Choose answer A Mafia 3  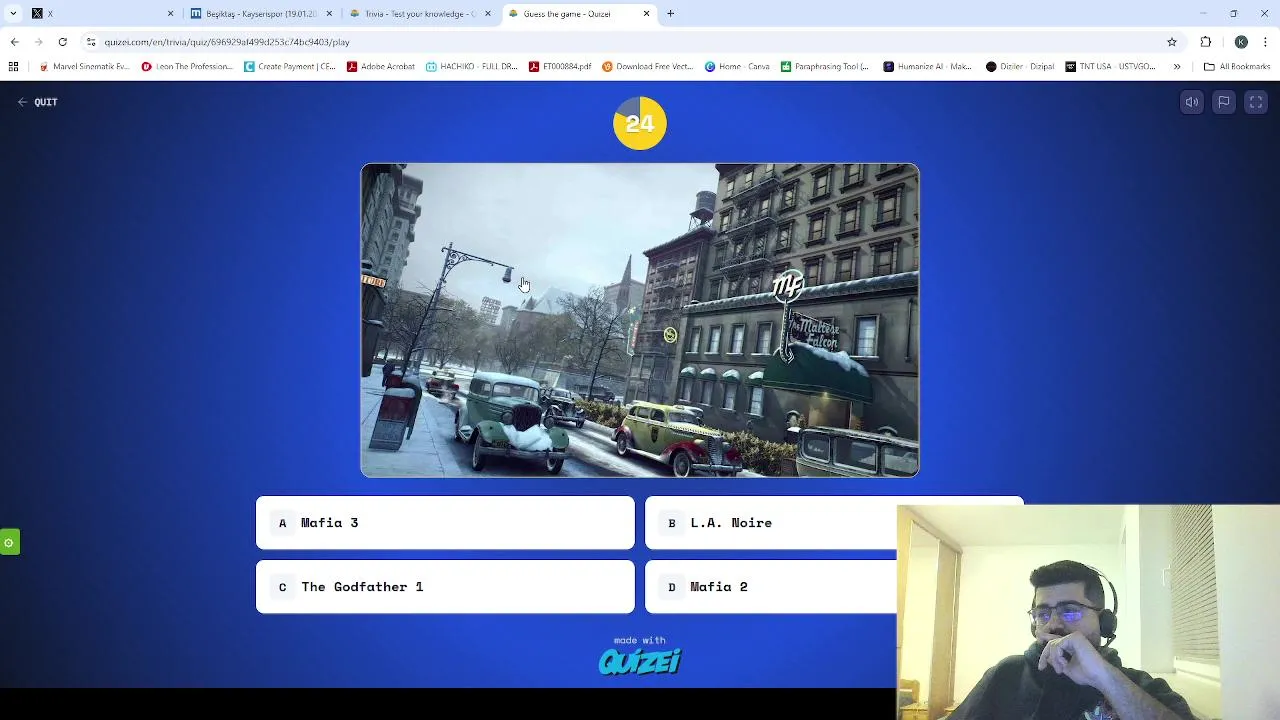coord(445,523)
